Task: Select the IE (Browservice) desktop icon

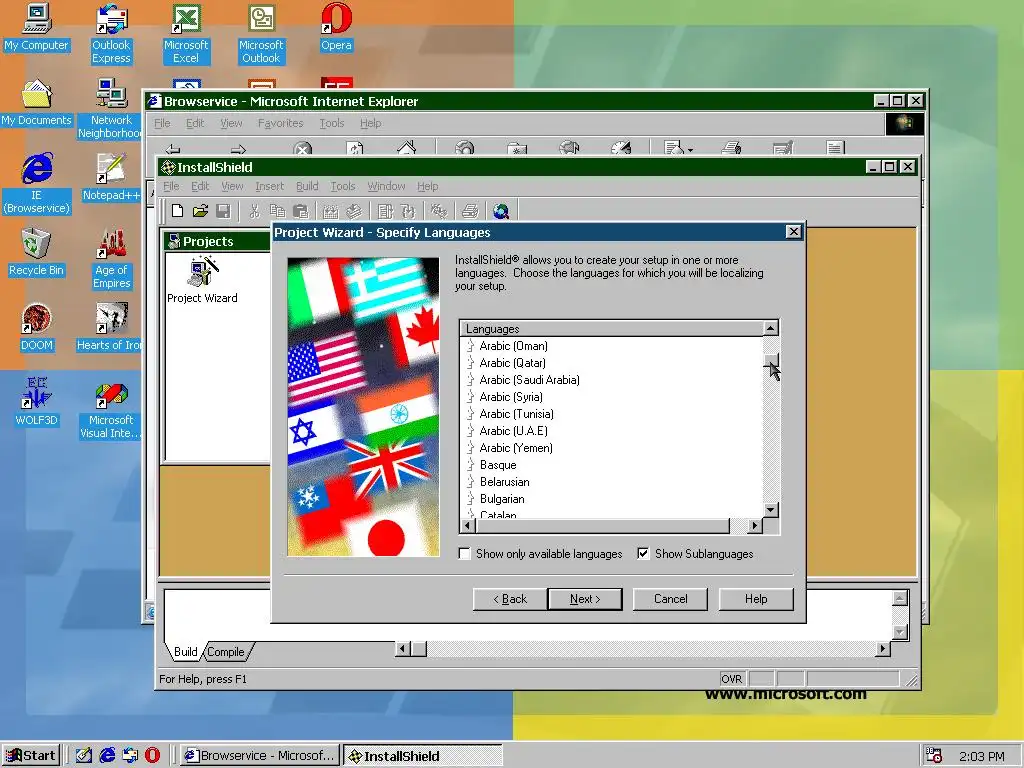Action: [37, 184]
